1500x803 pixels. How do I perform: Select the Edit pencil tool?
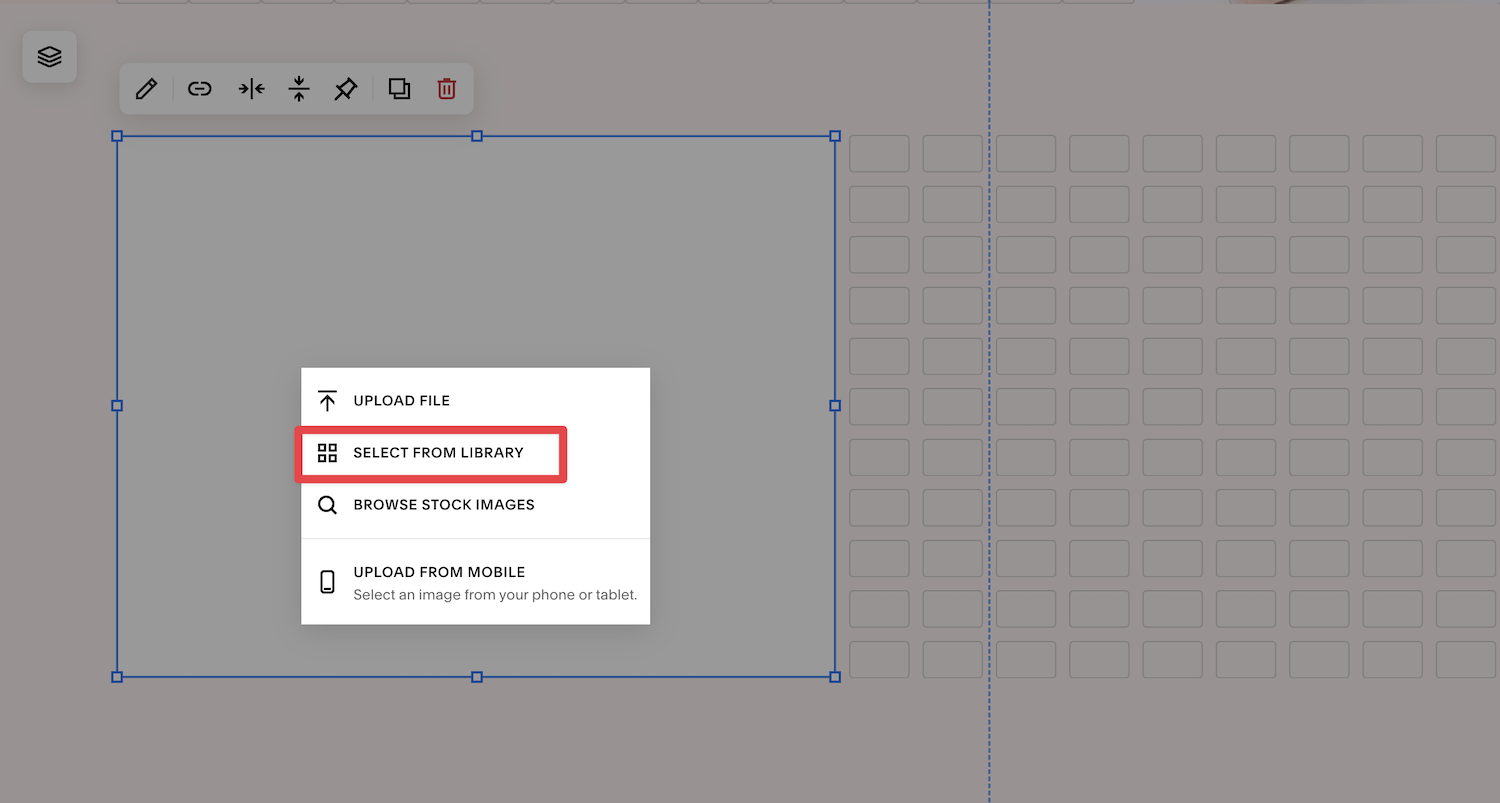coord(145,89)
